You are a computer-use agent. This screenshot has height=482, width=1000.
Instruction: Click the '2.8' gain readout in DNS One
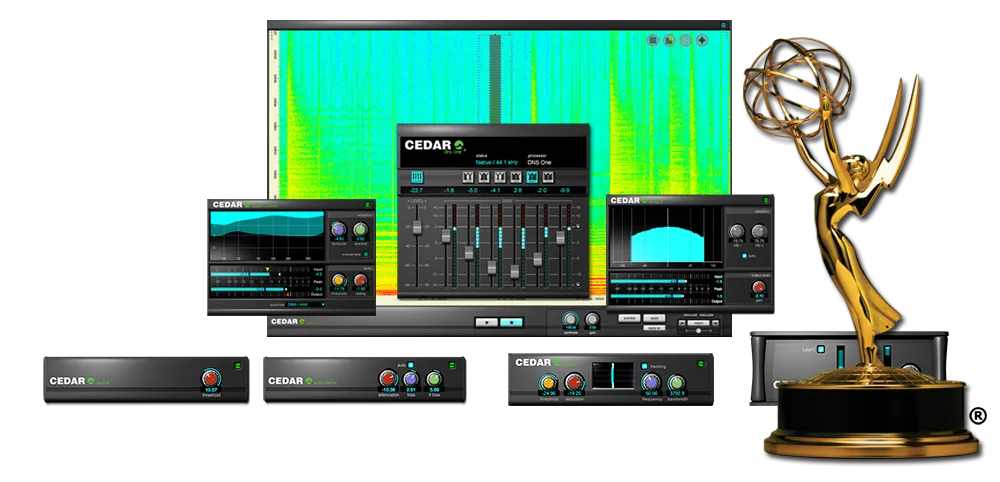pyautogui.click(x=517, y=190)
